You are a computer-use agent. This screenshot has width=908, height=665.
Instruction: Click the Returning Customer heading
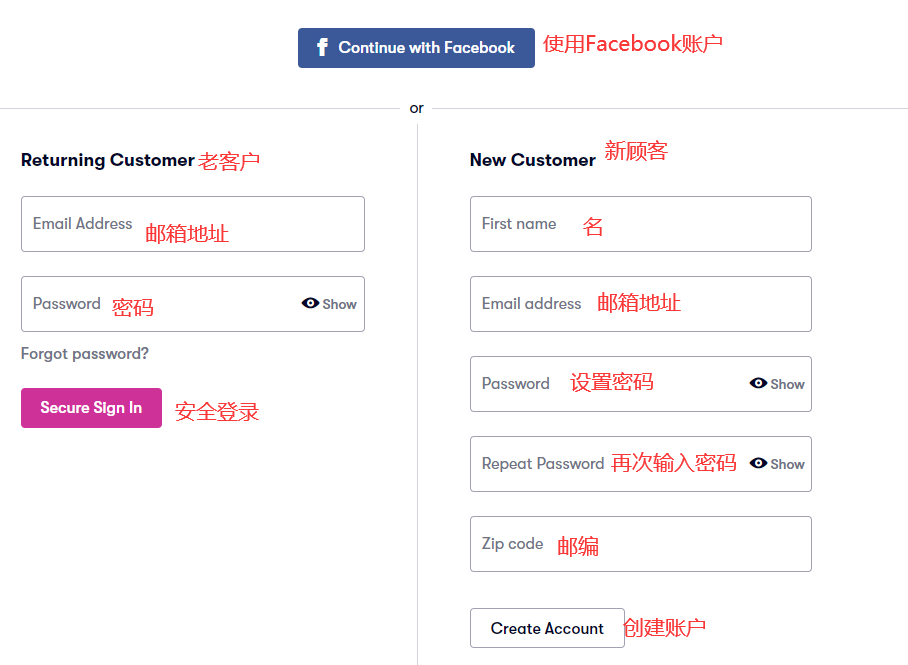click(107, 160)
